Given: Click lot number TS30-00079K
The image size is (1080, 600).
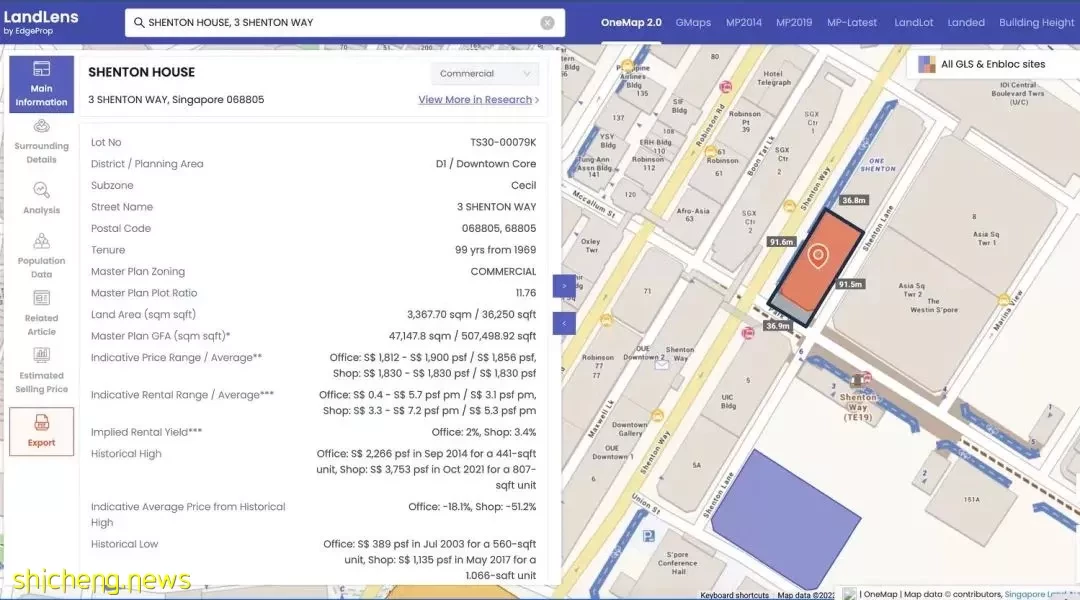Looking at the screenshot, I should coord(503,143).
